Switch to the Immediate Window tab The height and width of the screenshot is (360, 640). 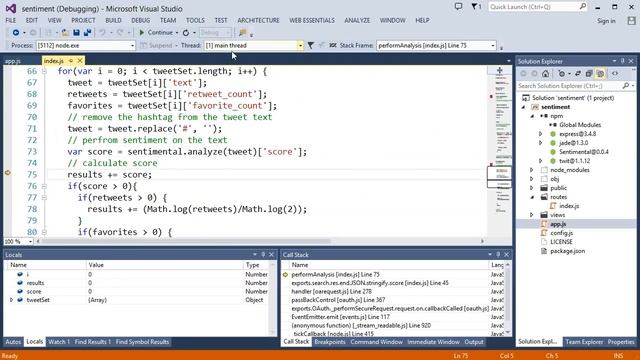(x=433, y=342)
